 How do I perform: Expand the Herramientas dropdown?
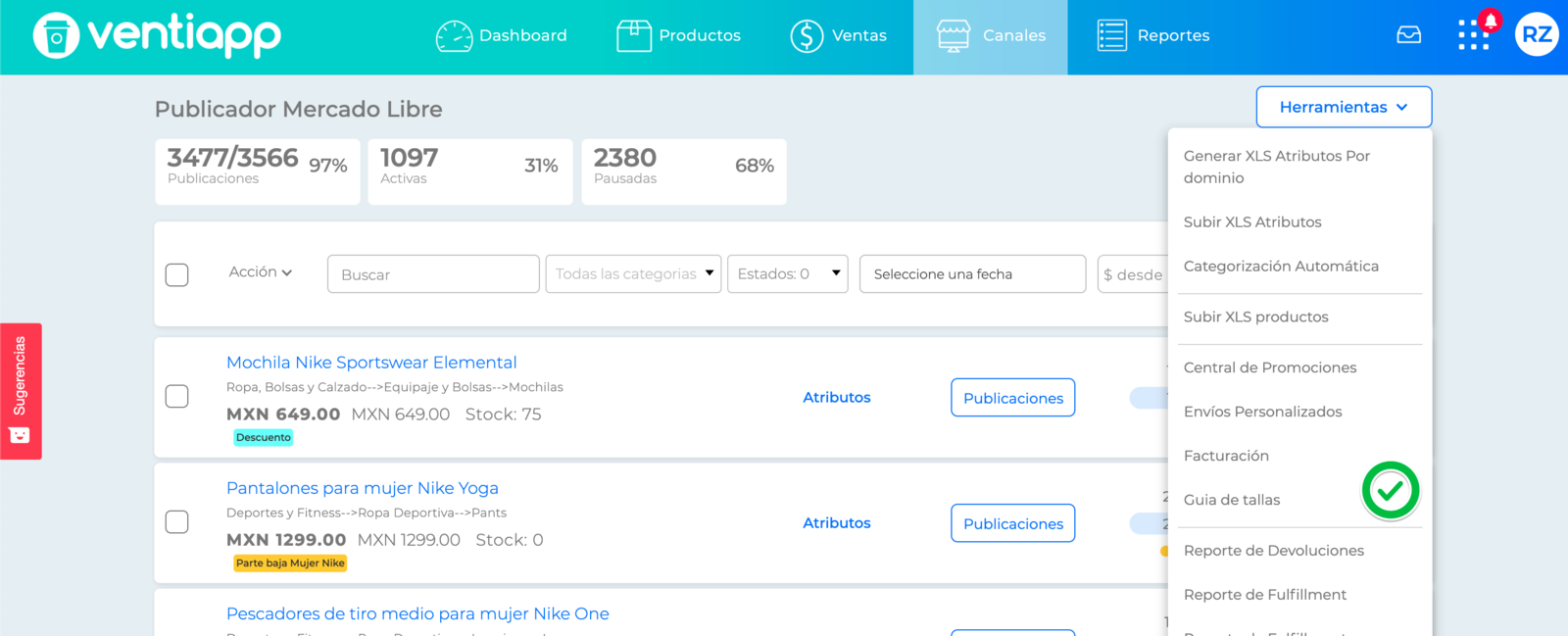pyautogui.click(x=1344, y=107)
